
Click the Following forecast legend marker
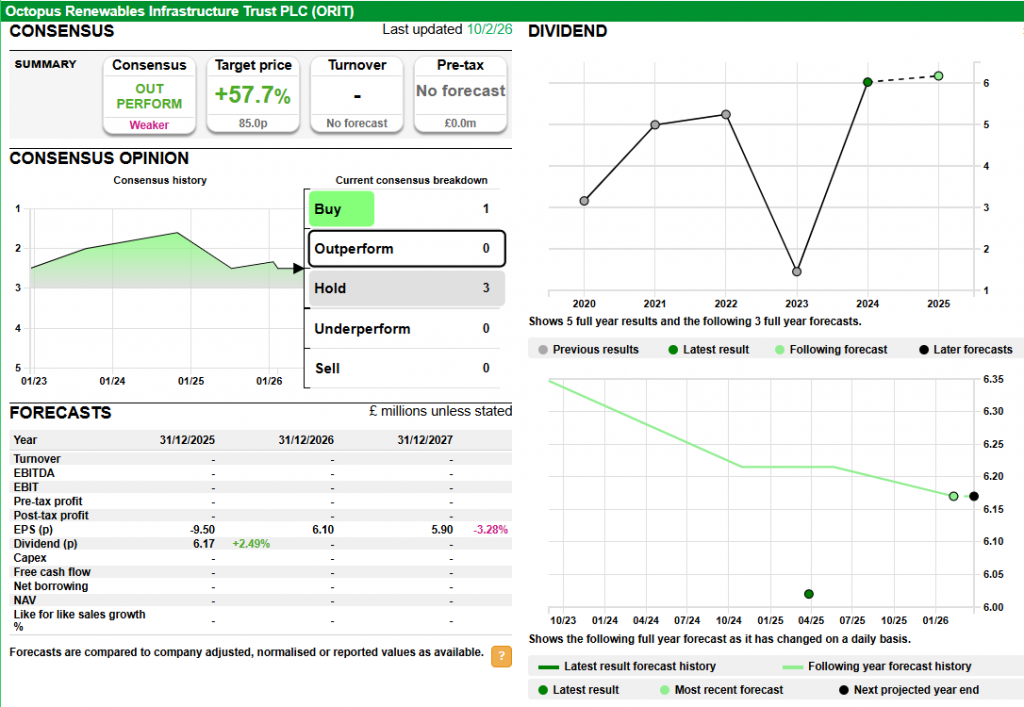(x=780, y=350)
